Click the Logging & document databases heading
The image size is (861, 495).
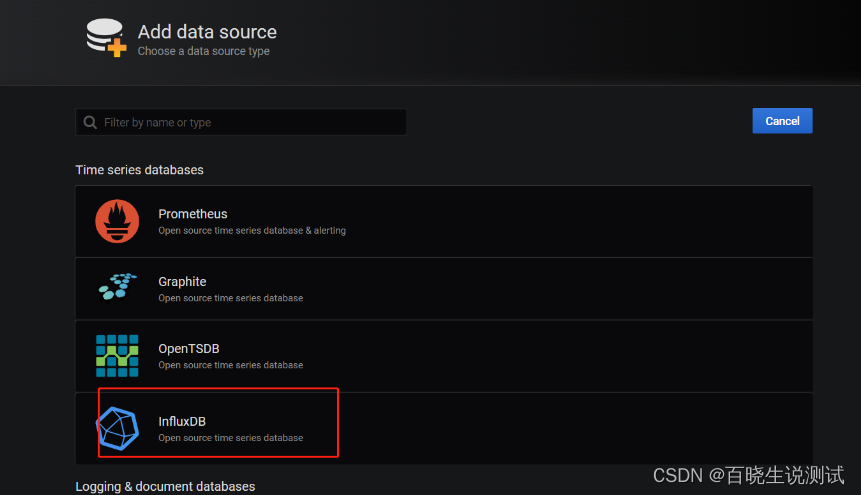(x=165, y=487)
